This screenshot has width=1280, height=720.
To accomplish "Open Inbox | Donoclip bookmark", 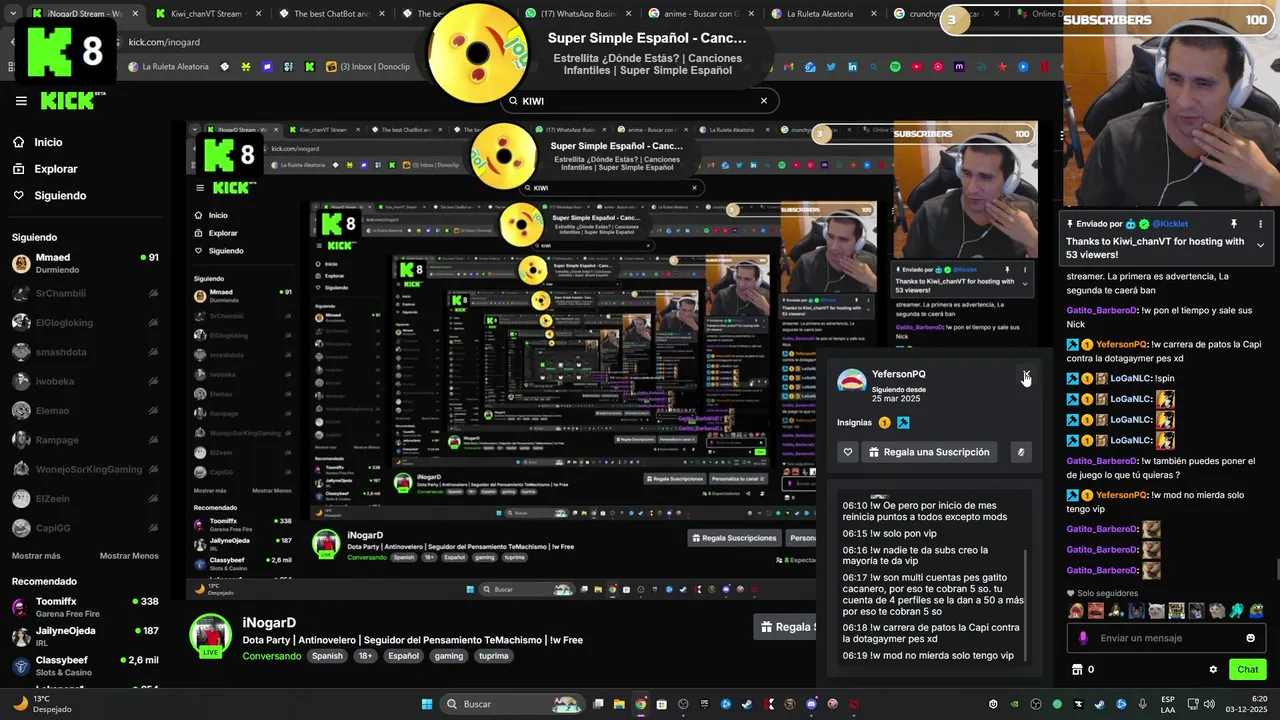I will (369, 67).
